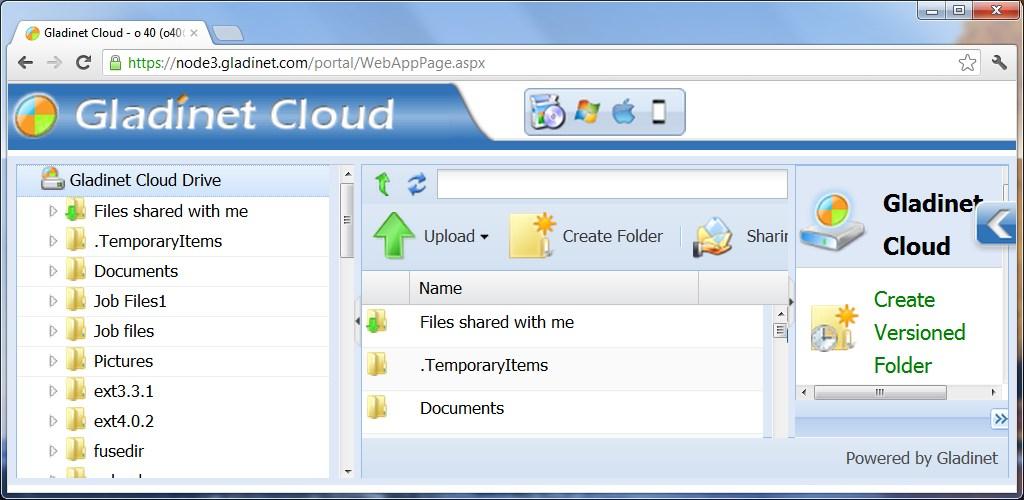1024x500 pixels.
Task: Click the folder tree vertical scrollbar thumb
Action: tap(347, 220)
